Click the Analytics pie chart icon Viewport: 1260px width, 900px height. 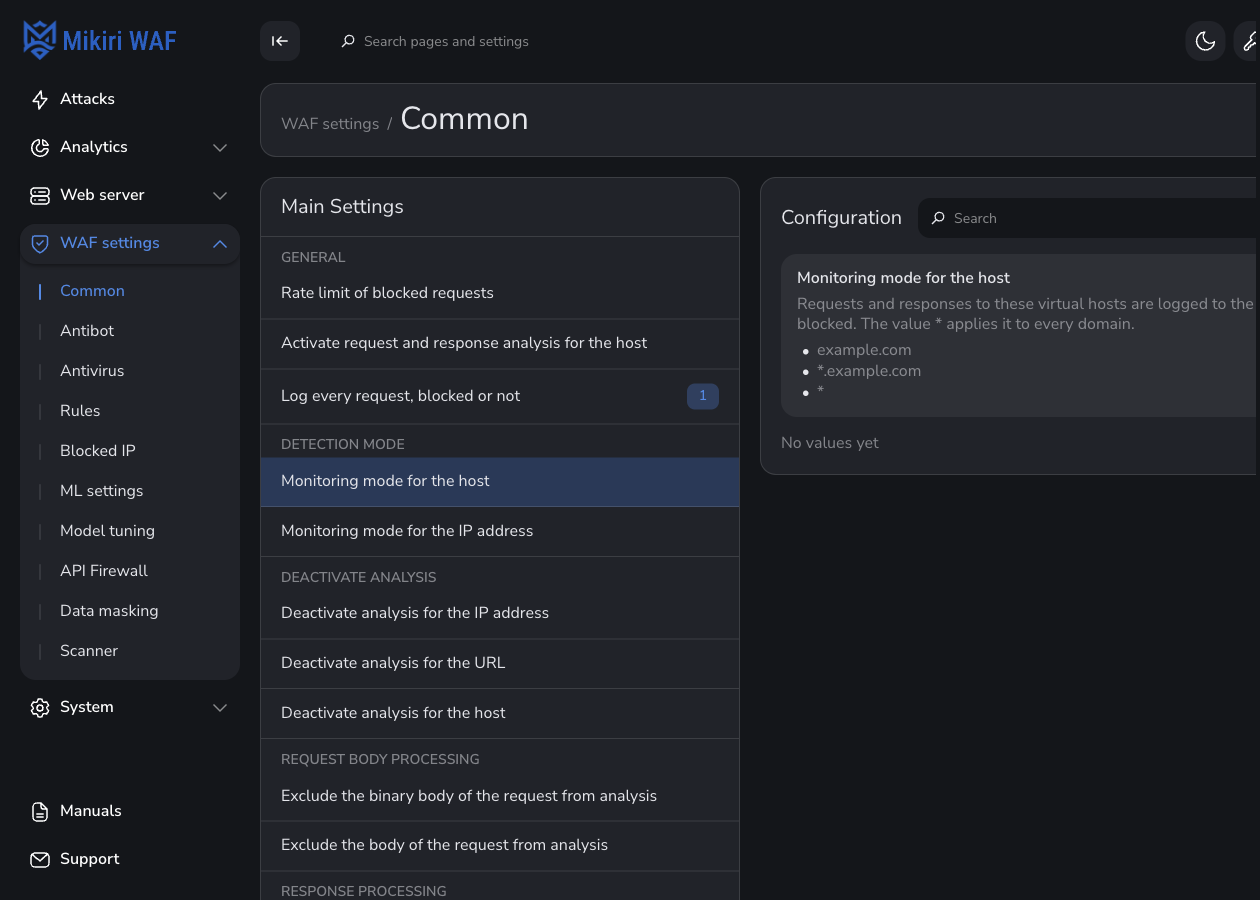[x=40, y=147]
